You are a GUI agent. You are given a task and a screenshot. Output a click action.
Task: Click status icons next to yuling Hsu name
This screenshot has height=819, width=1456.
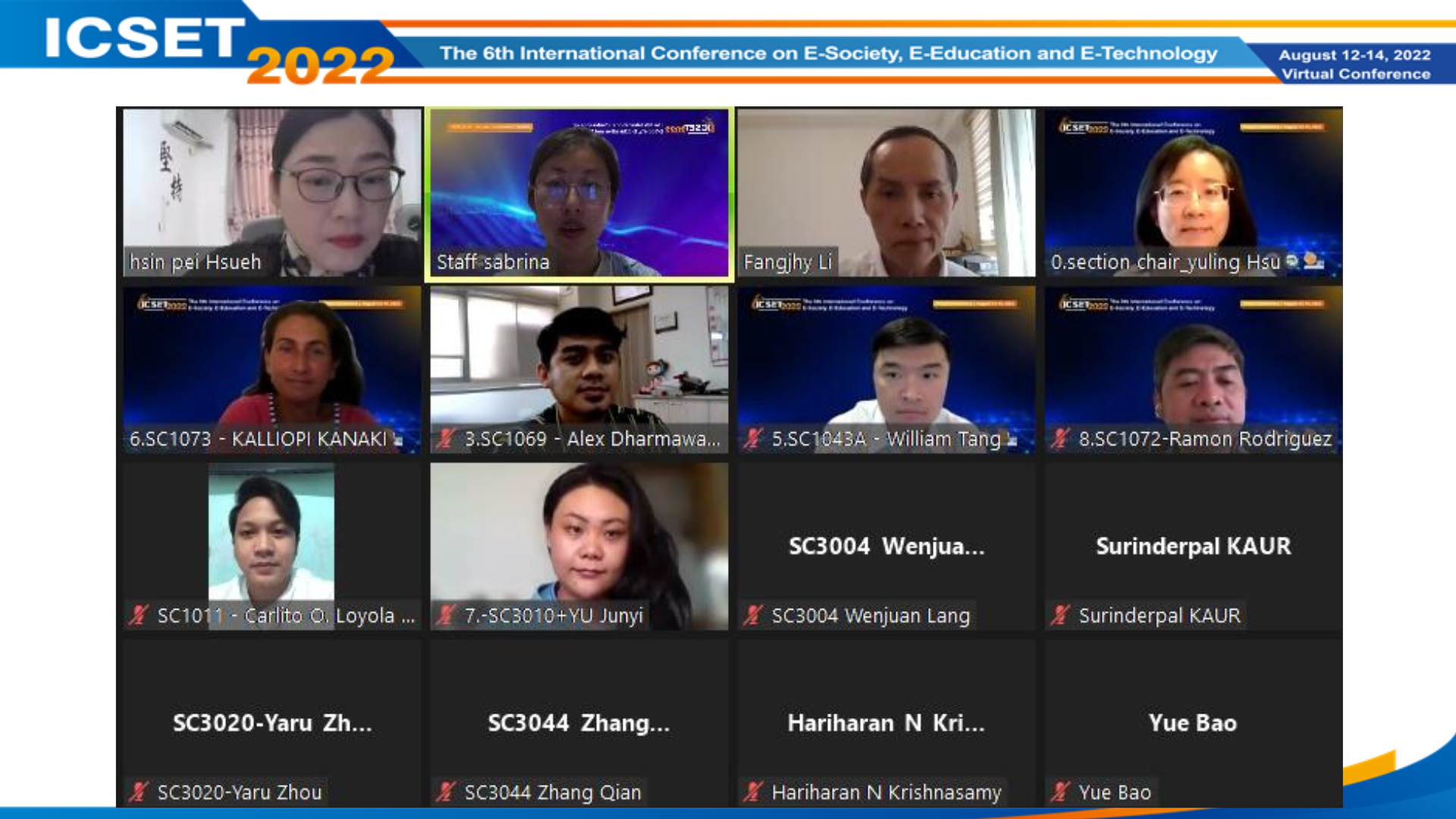tap(1305, 262)
